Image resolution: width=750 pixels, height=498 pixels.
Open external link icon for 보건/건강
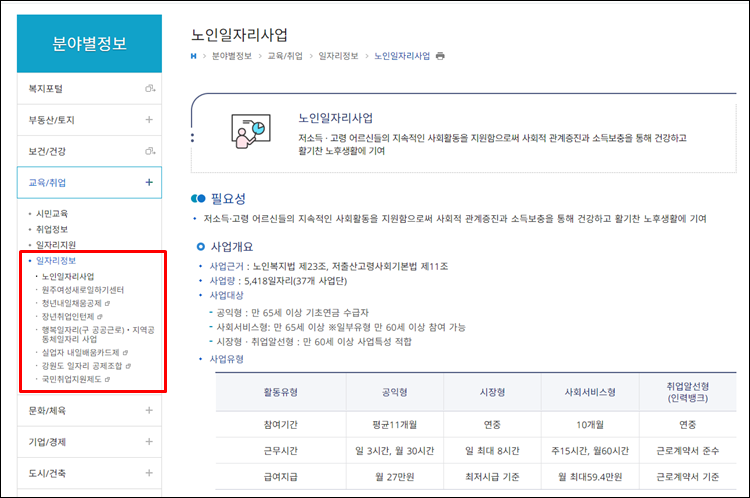[150, 151]
